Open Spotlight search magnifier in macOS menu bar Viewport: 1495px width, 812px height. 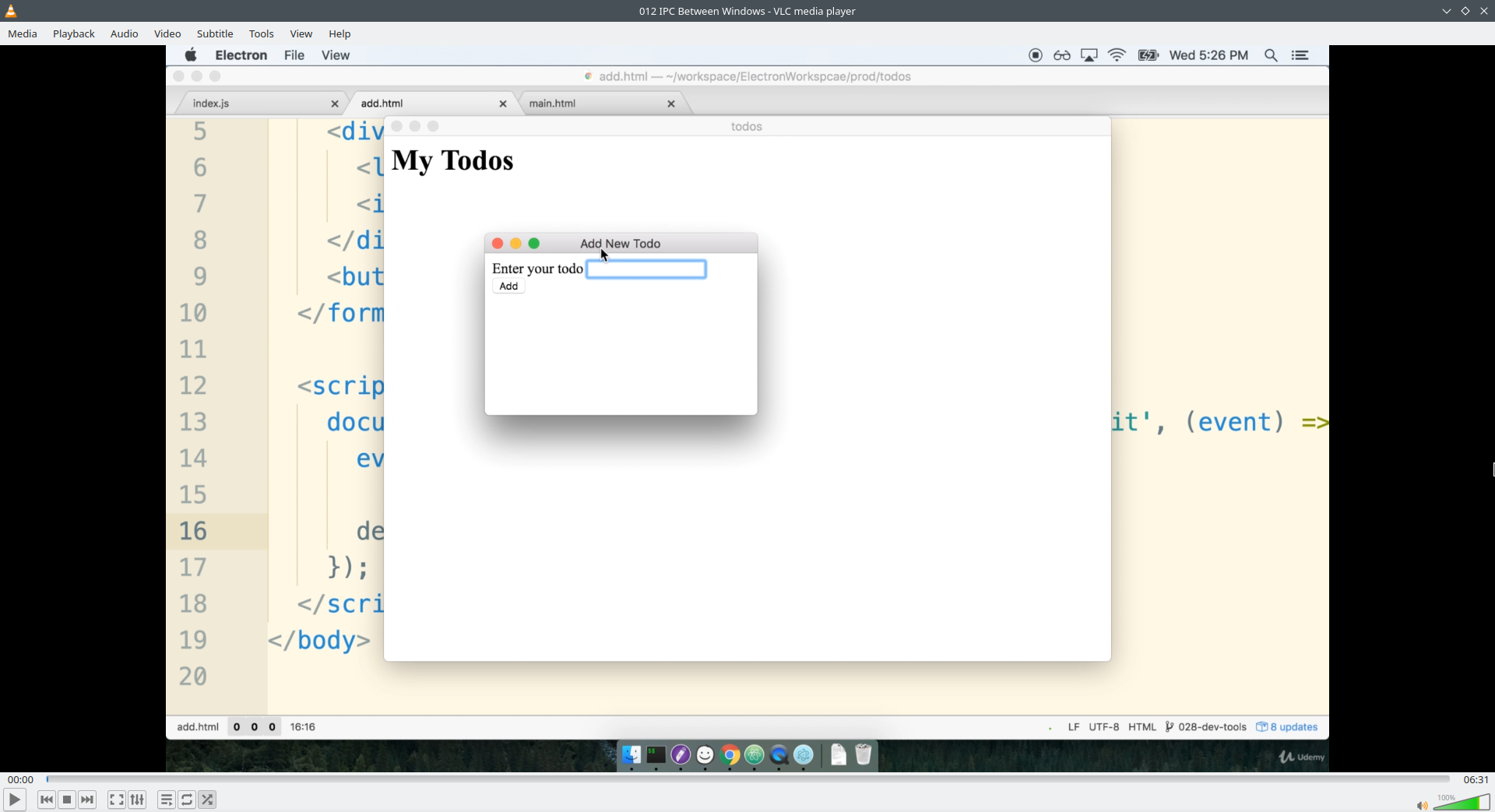1271,55
